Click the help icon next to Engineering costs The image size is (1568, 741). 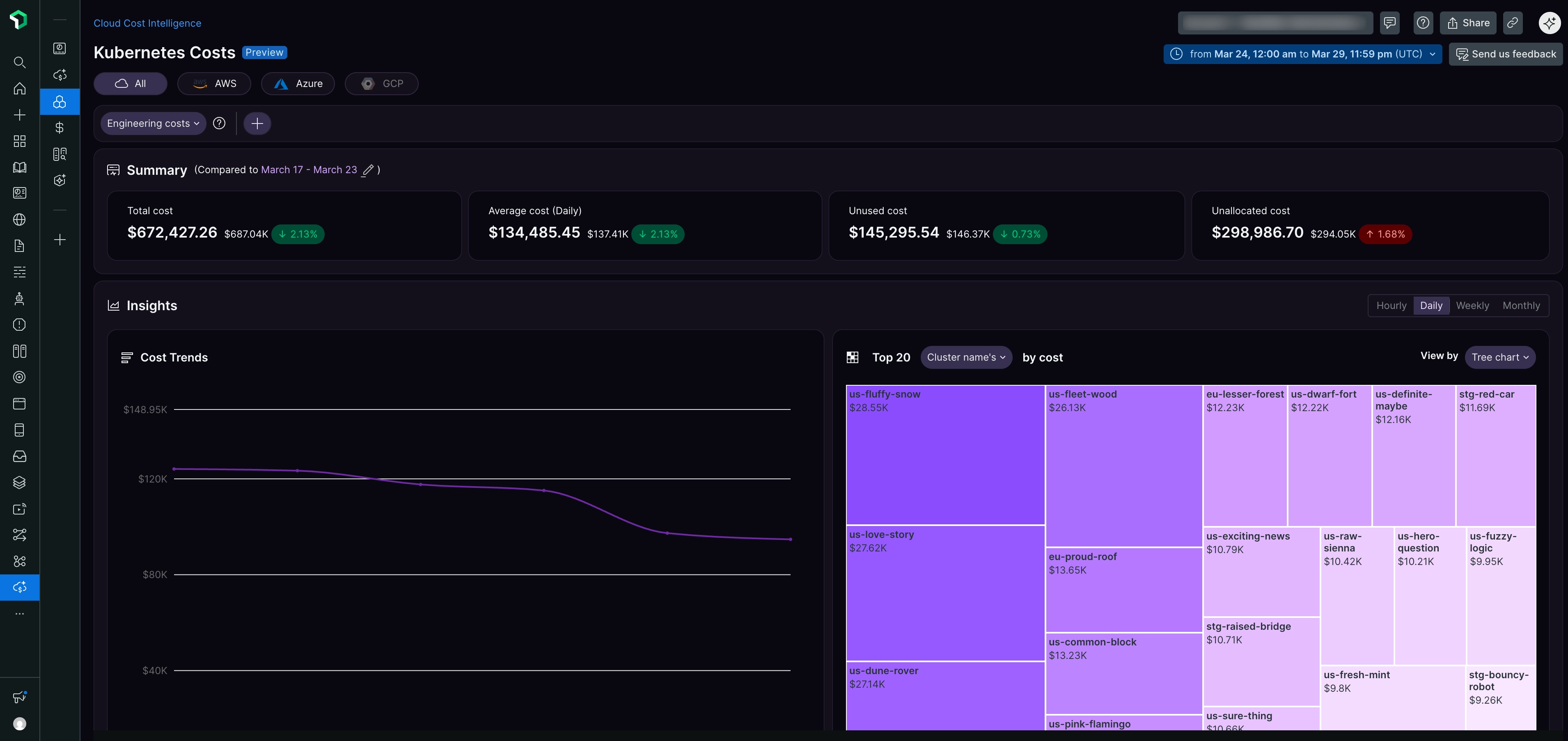pyautogui.click(x=219, y=123)
